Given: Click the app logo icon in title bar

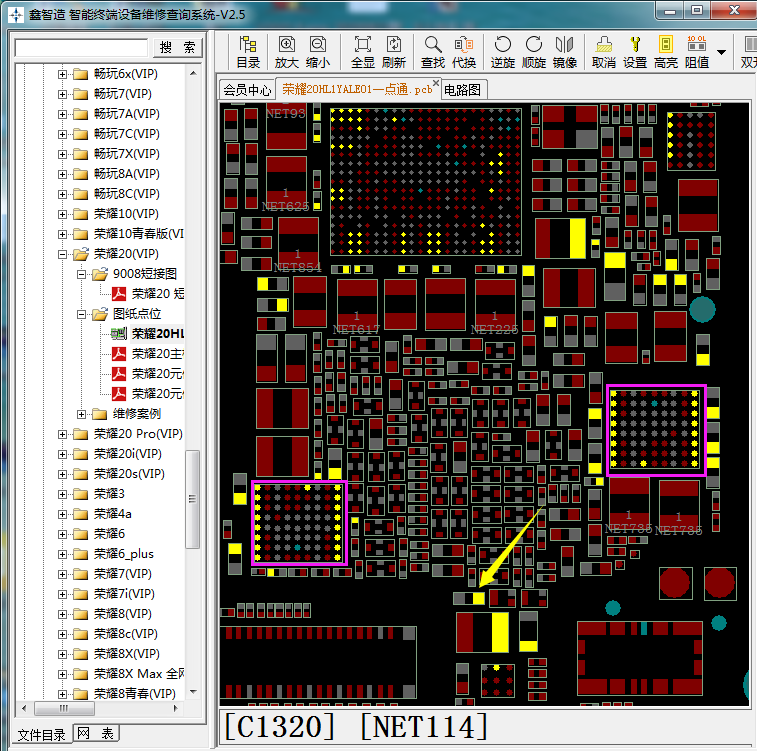Looking at the screenshot, I should (x=15, y=15).
